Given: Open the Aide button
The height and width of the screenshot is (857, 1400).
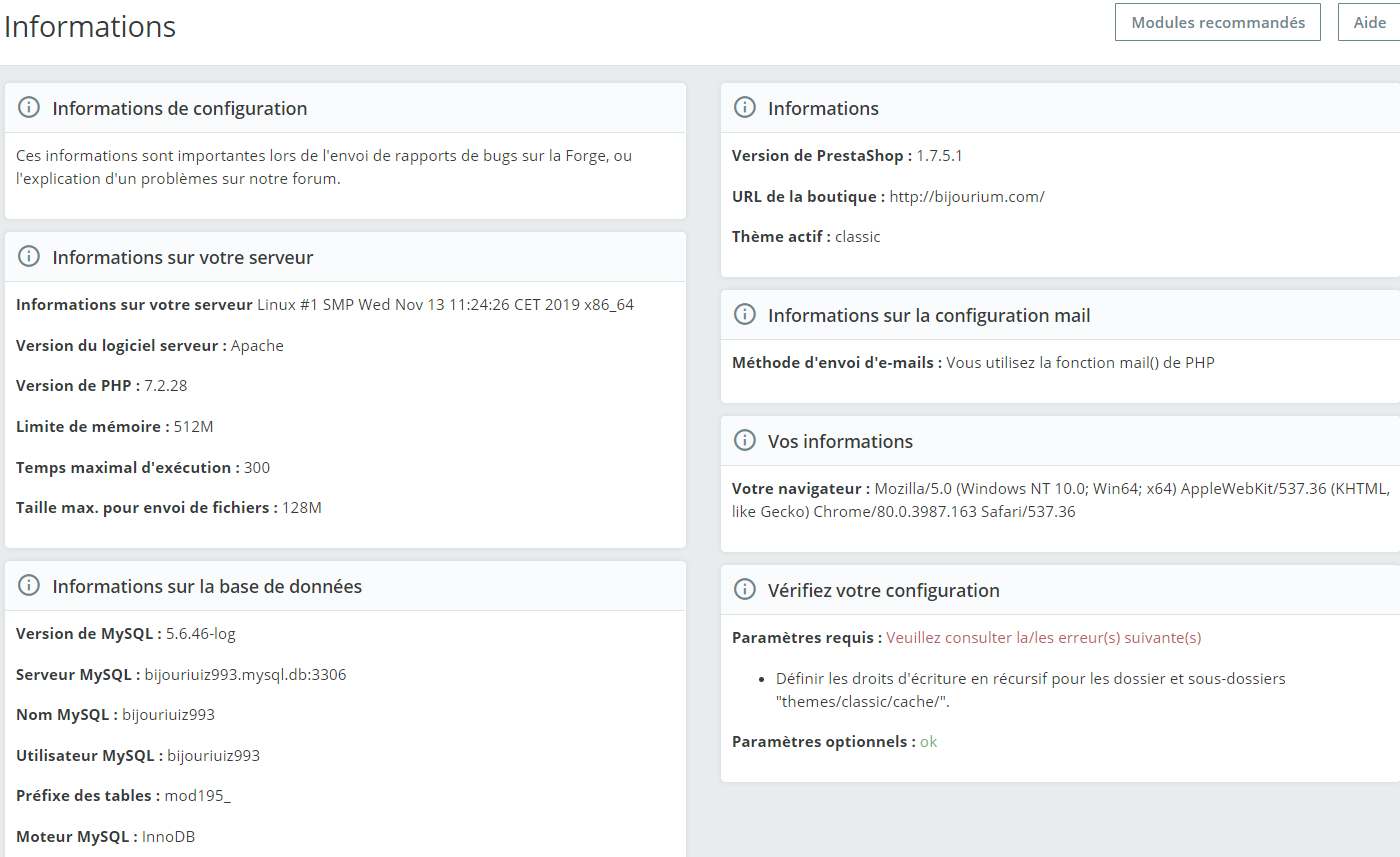Looking at the screenshot, I should click(x=1369, y=22).
